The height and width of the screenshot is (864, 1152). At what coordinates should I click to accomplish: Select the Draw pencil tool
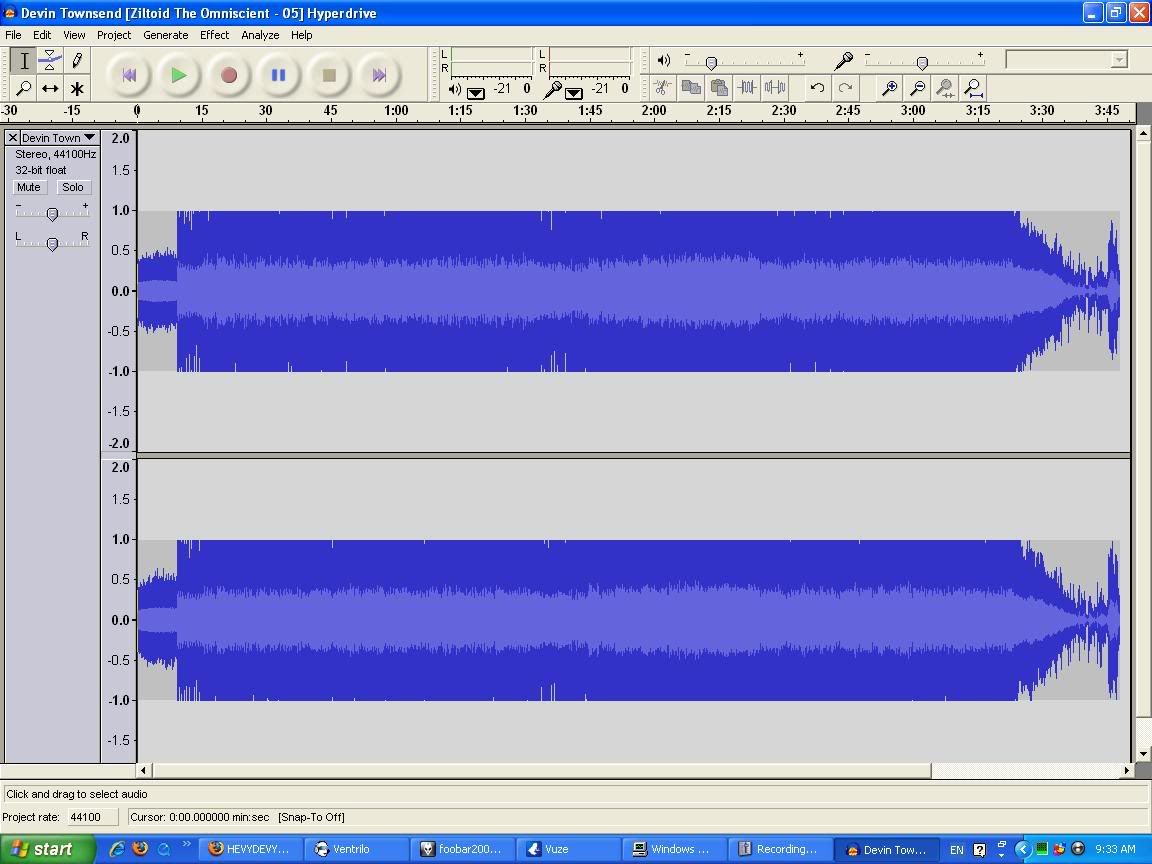click(76, 61)
